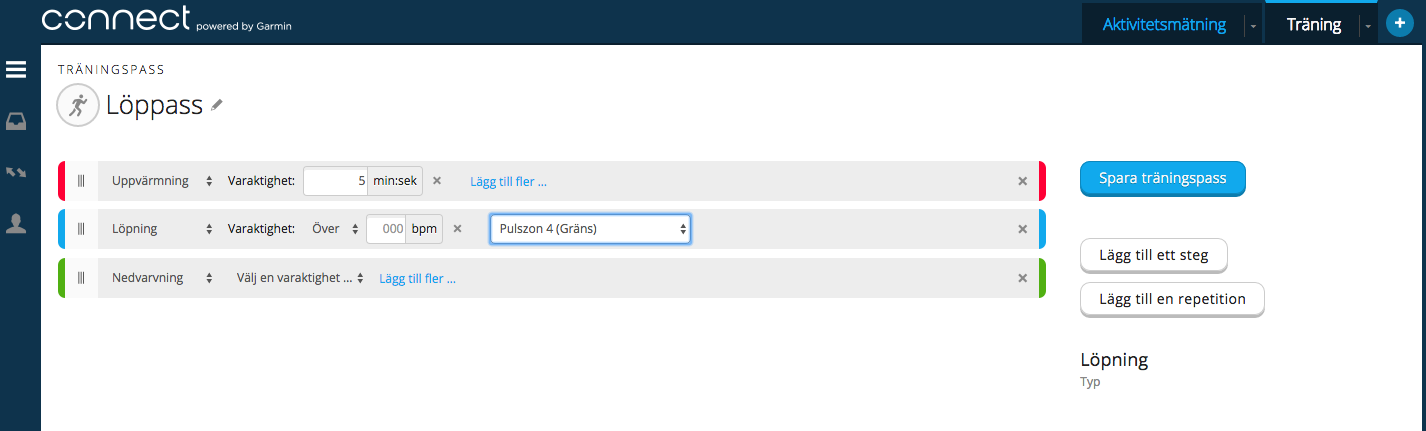Open the Pulszon 4 (Gräns) dropdown
The width and height of the screenshot is (1426, 431).
click(x=590, y=229)
